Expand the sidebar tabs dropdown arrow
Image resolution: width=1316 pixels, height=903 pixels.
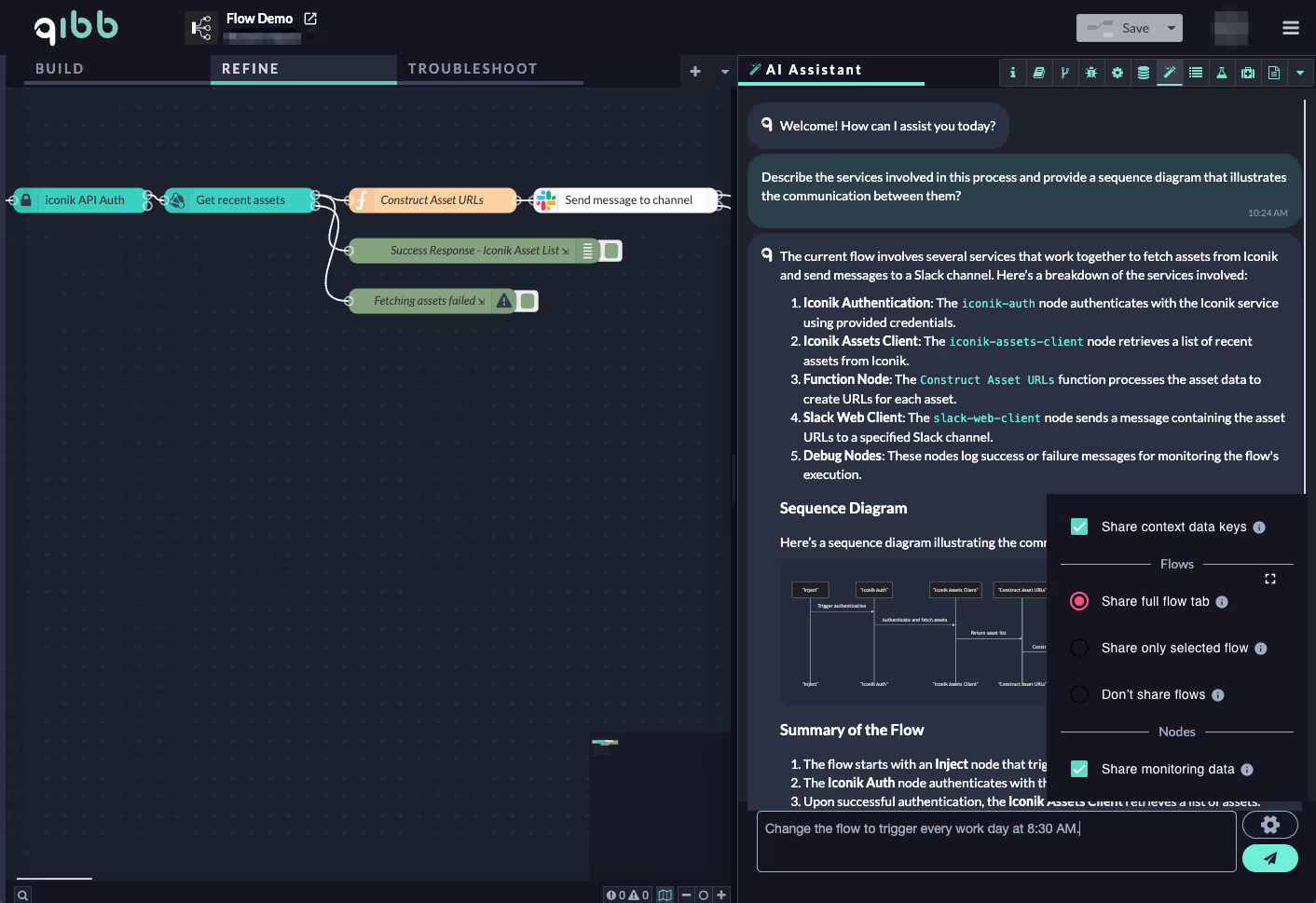1300,73
